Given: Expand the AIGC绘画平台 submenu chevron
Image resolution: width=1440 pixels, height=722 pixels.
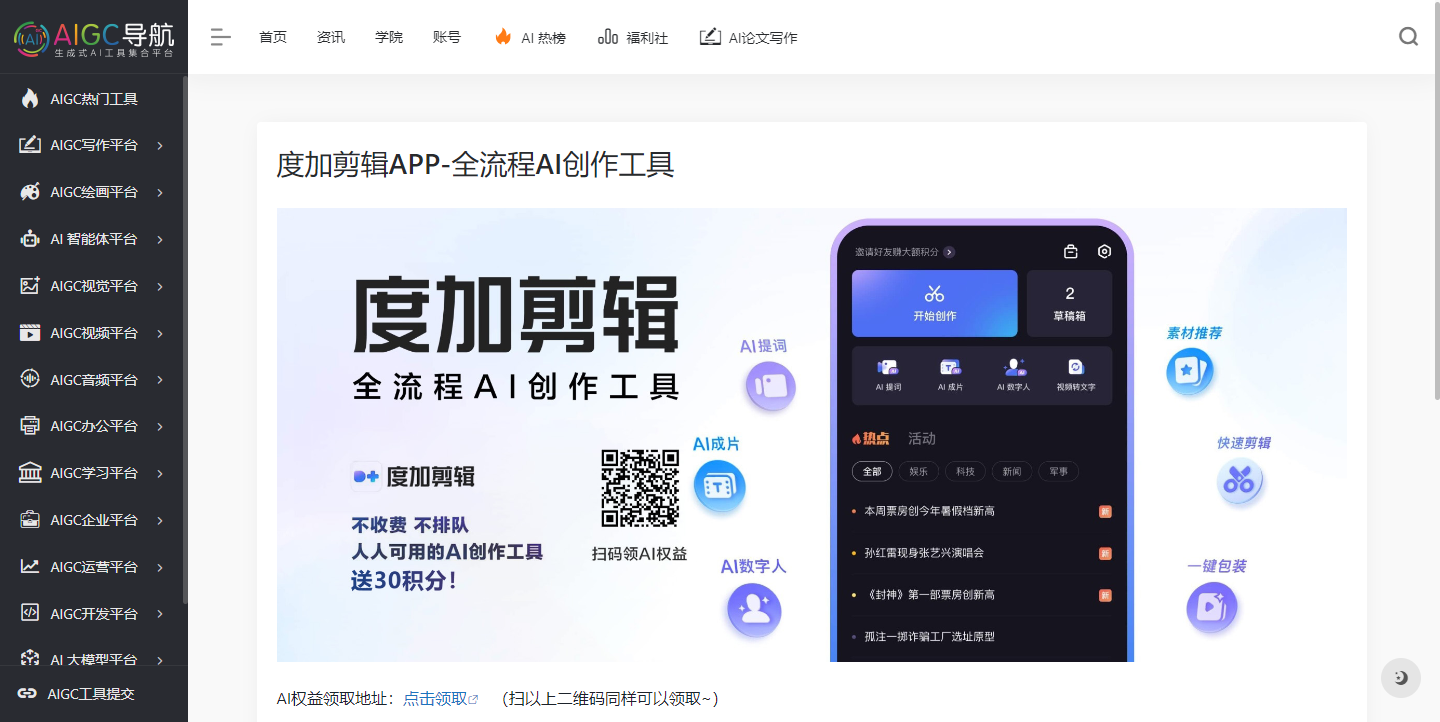Looking at the screenshot, I should pos(160,193).
